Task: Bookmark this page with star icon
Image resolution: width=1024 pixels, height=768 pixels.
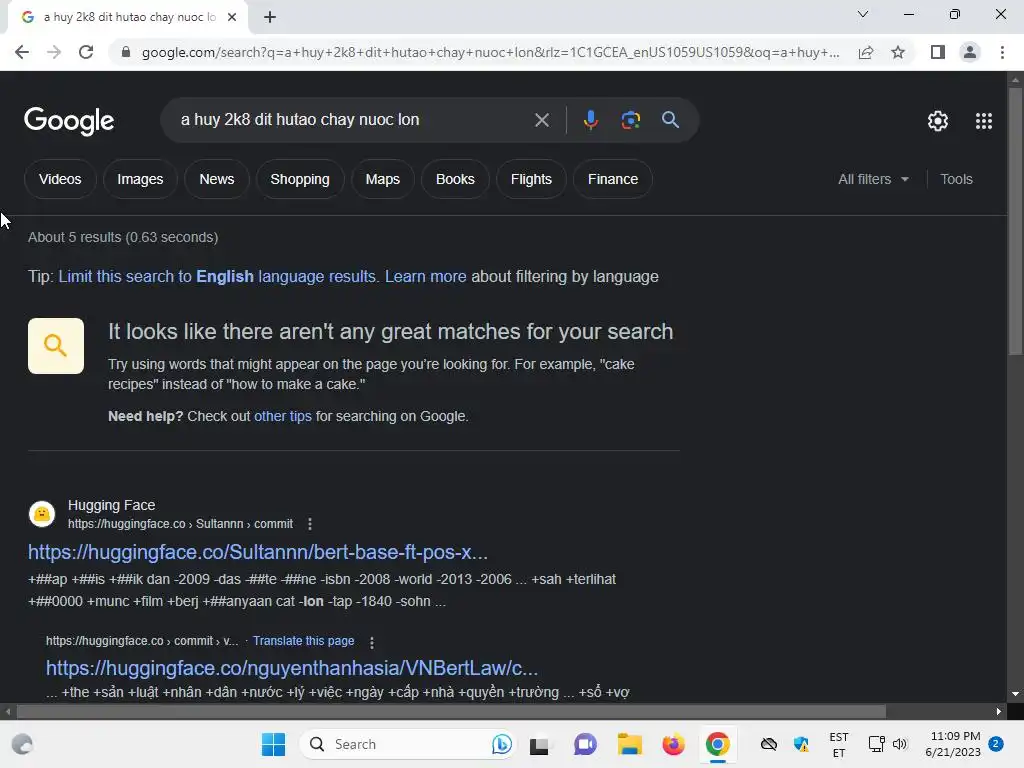Action: (x=898, y=52)
